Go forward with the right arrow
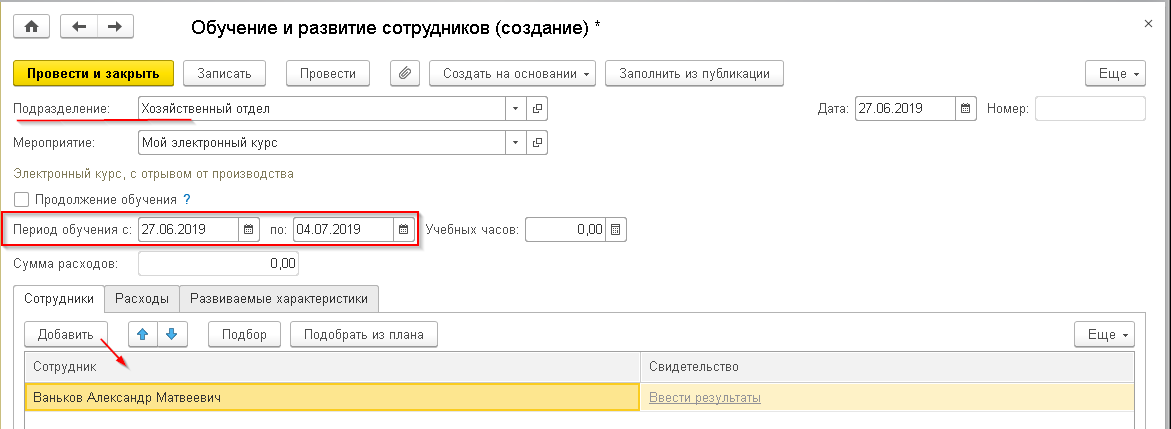 point(115,26)
